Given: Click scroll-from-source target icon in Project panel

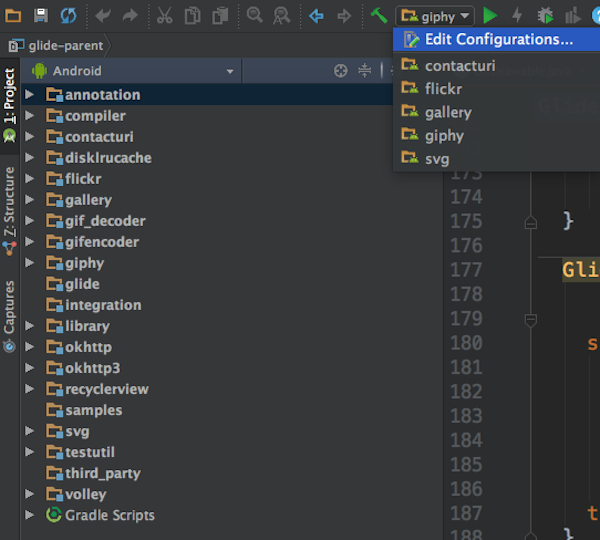Looking at the screenshot, I should 340,71.
